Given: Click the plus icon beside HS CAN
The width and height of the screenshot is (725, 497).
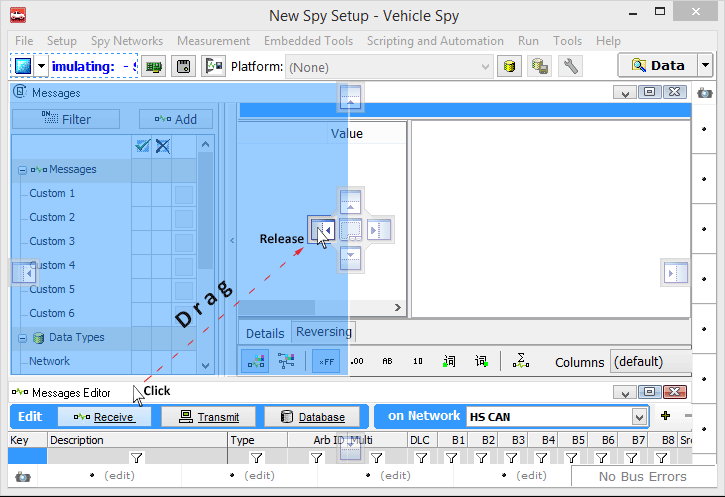Looking at the screenshot, I should (x=666, y=416).
